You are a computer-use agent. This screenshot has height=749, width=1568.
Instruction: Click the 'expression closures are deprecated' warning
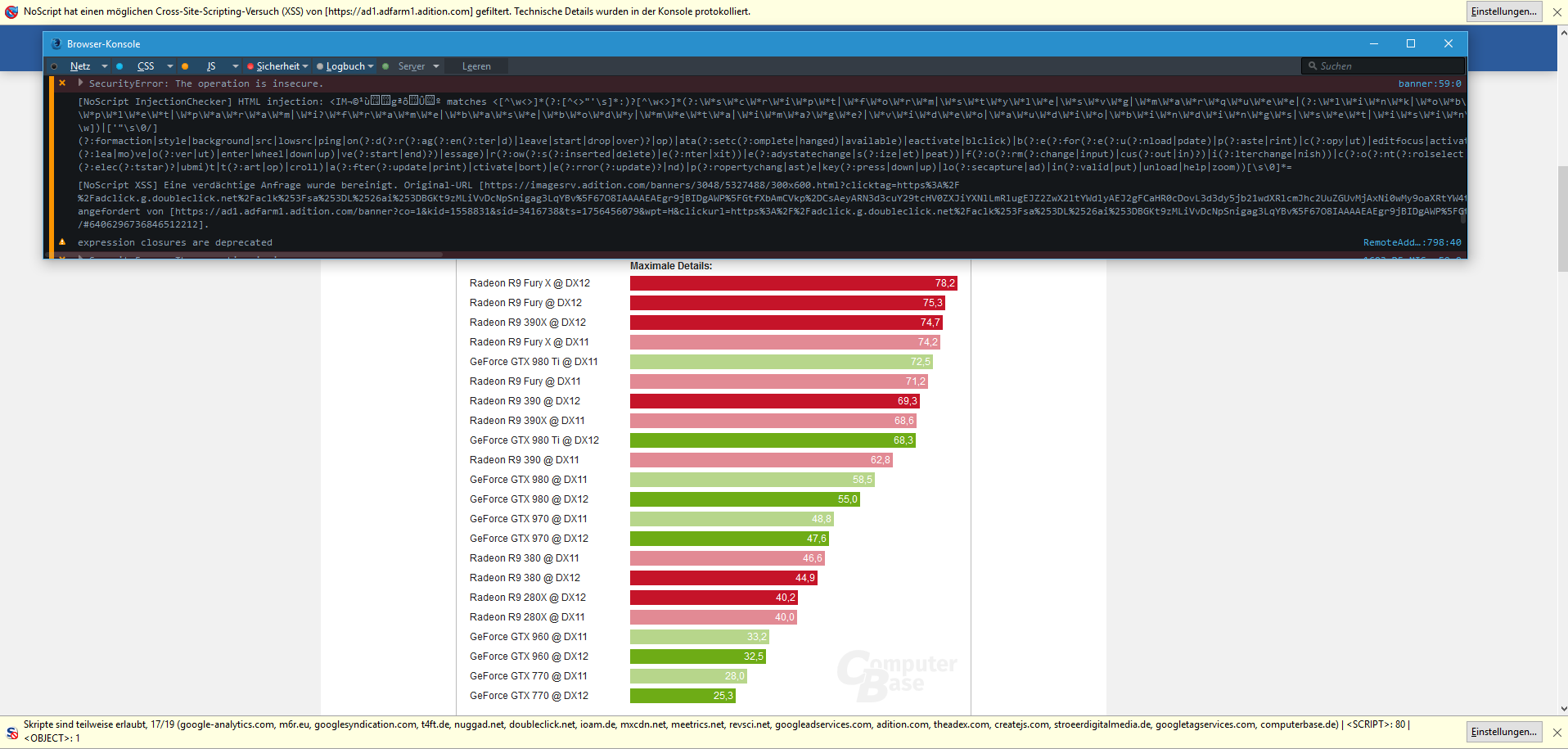175,242
